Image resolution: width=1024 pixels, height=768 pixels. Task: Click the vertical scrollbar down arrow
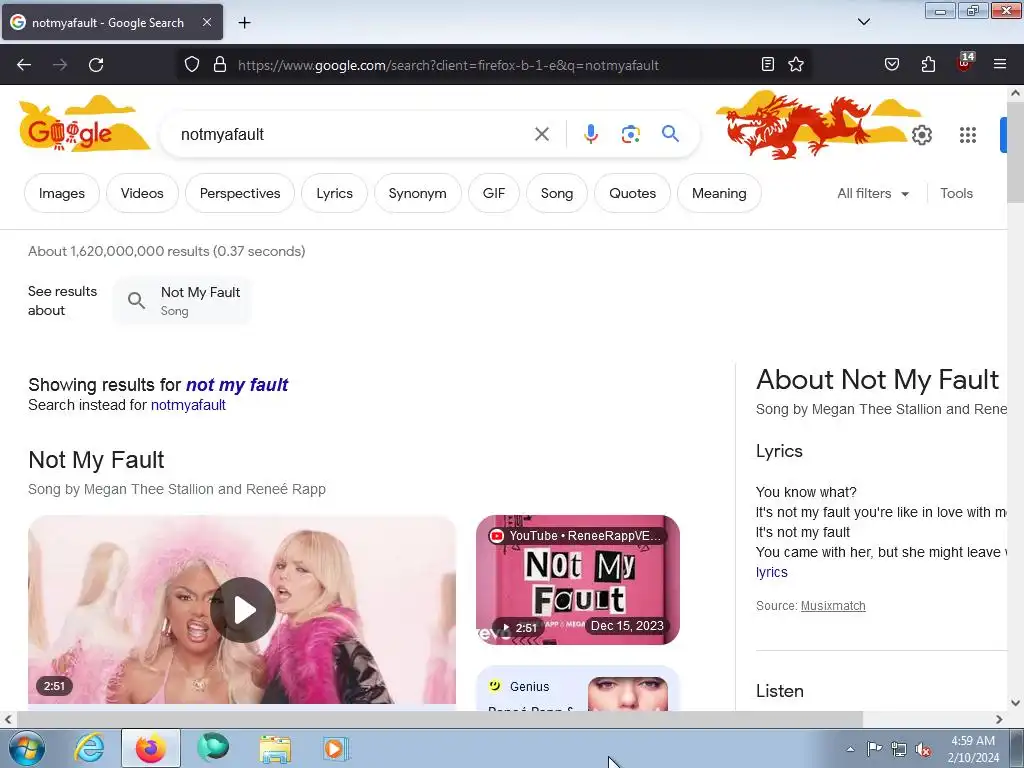coord(1015,703)
